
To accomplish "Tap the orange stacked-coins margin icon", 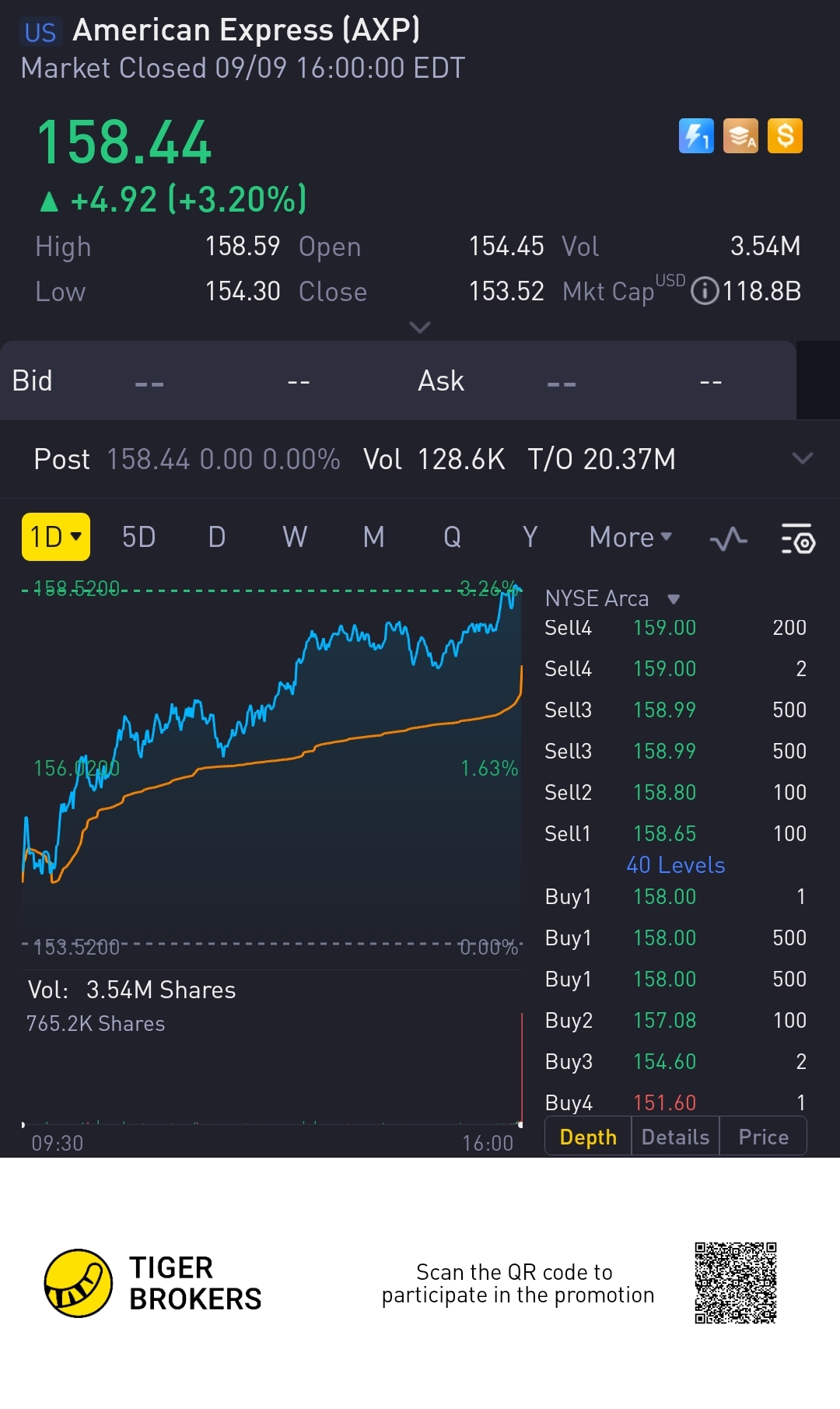I will coord(740,136).
